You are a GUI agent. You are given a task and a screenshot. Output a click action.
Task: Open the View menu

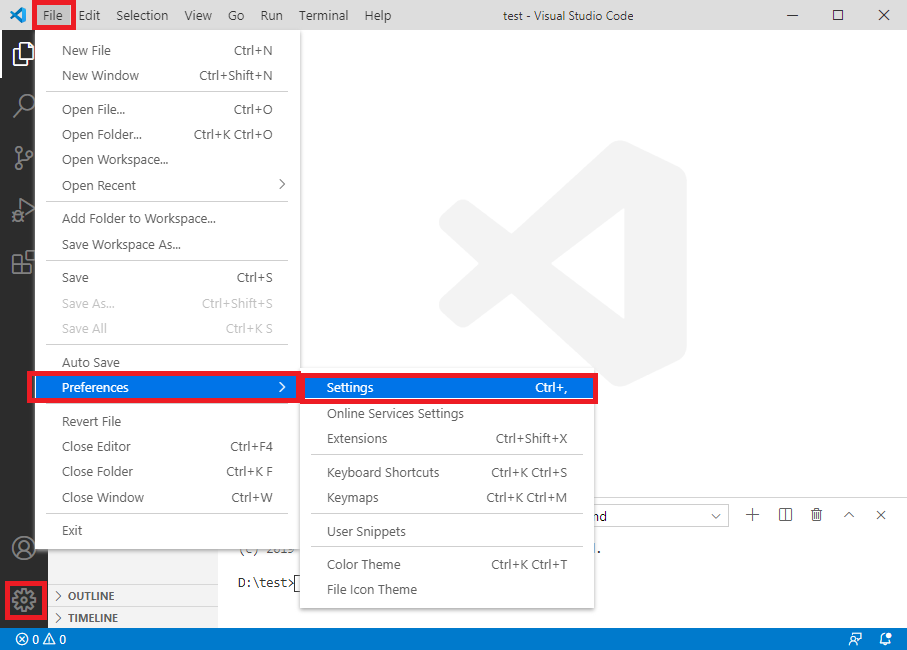click(198, 15)
